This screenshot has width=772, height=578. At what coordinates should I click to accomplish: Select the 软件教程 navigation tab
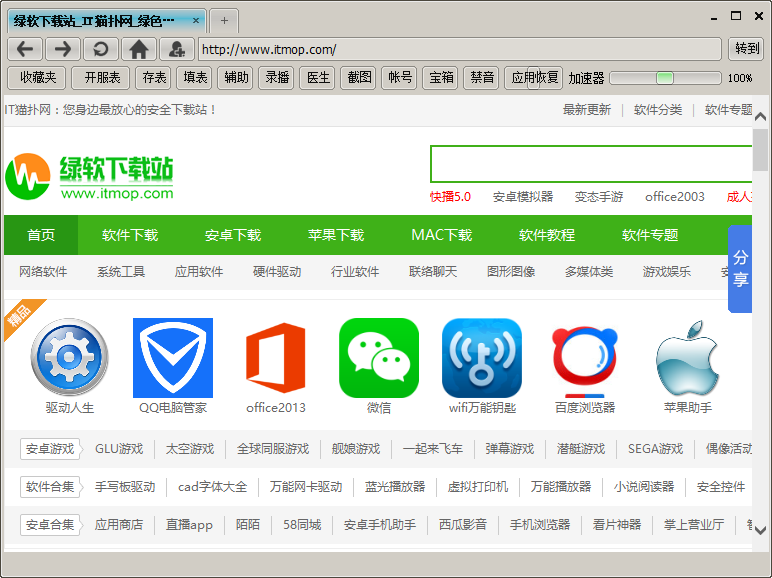click(x=547, y=235)
